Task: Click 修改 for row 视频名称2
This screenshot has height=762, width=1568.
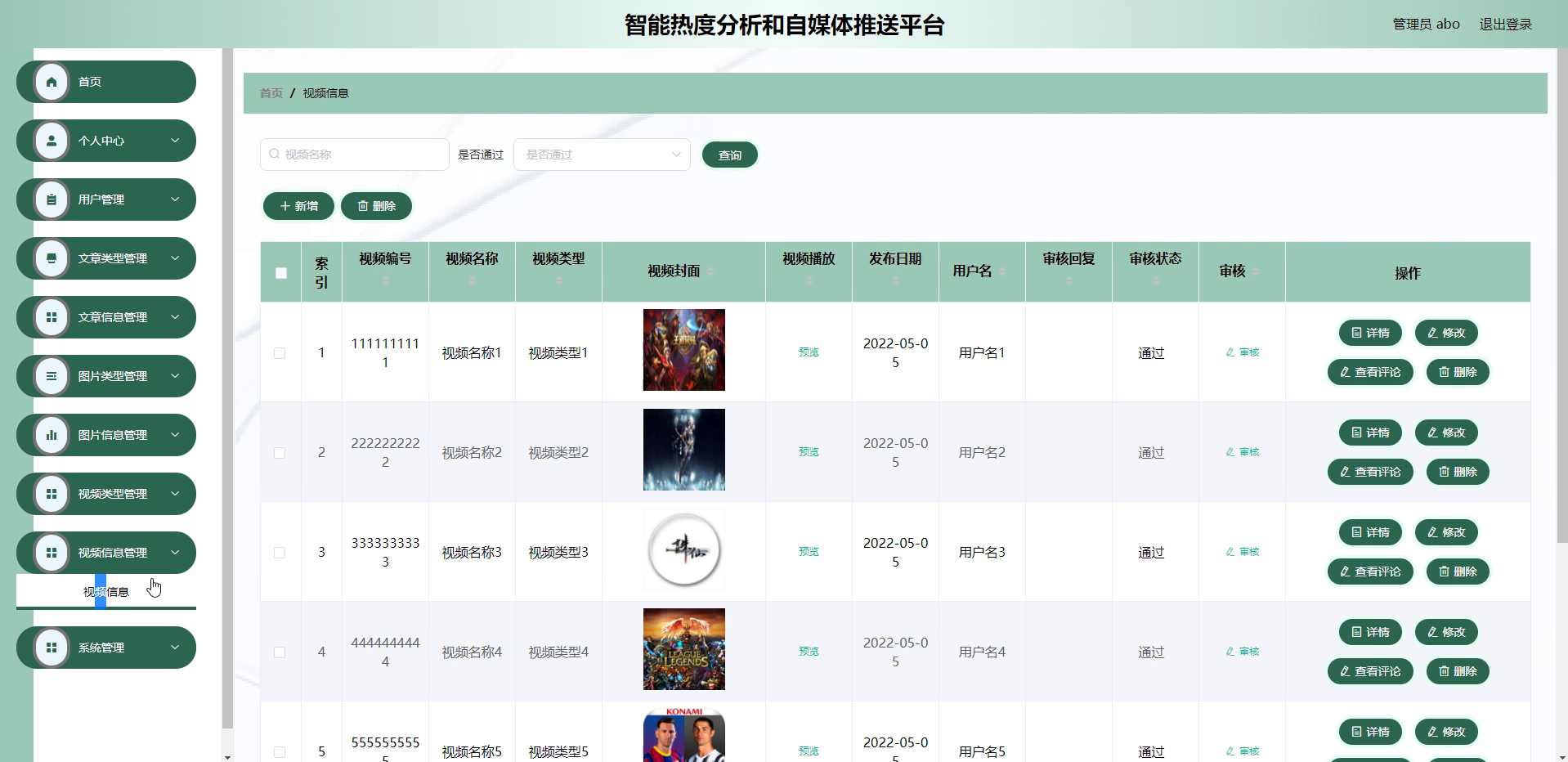Action: [x=1446, y=433]
